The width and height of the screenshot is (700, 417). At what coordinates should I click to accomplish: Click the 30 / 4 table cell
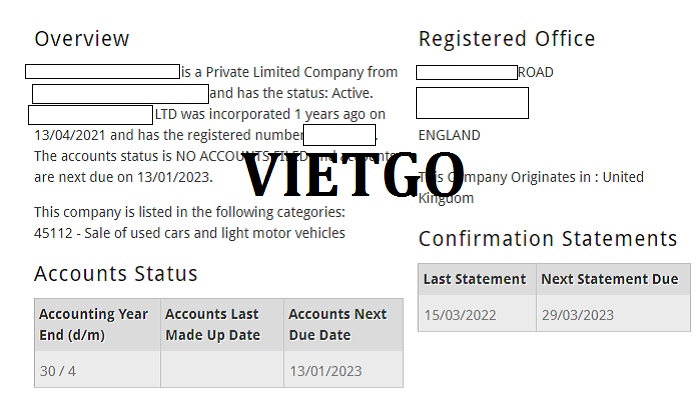tap(97, 371)
